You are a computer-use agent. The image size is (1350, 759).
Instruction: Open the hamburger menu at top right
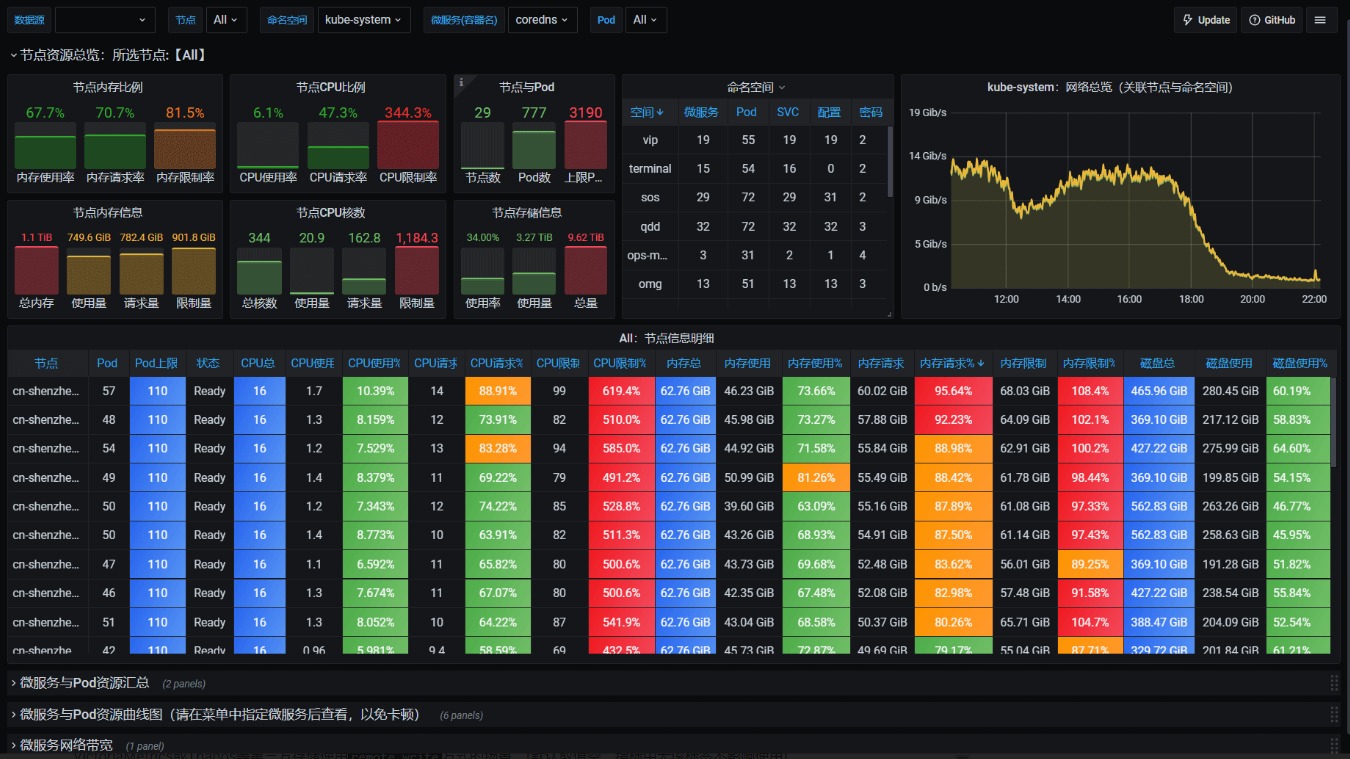[1321, 20]
